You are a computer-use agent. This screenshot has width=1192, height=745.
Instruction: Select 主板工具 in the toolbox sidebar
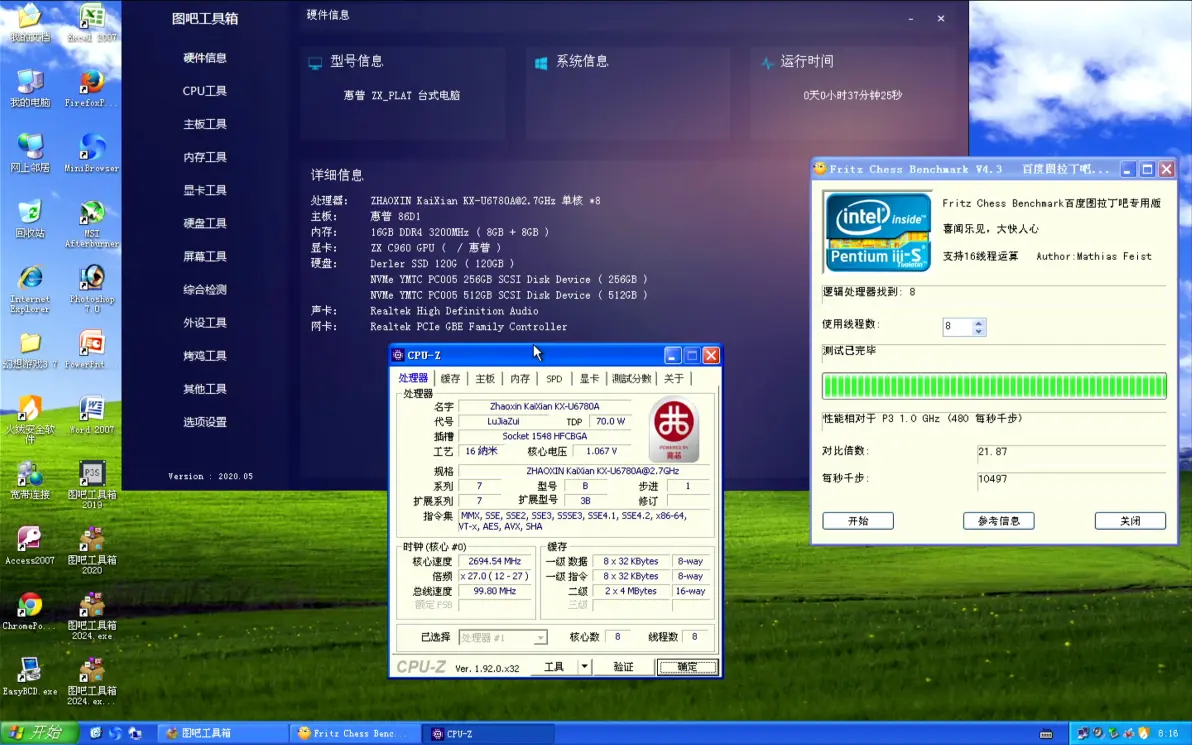click(x=204, y=124)
